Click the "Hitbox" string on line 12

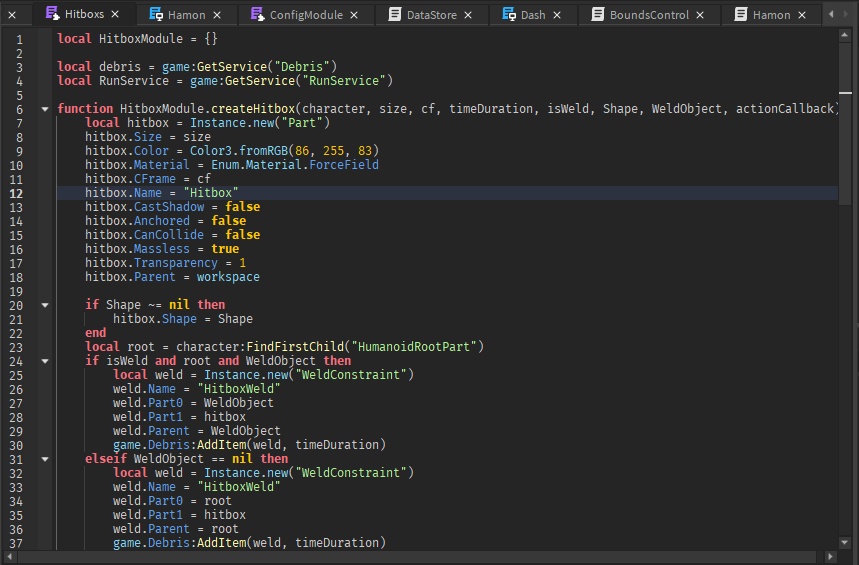pyautogui.click(x=211, y=193)
